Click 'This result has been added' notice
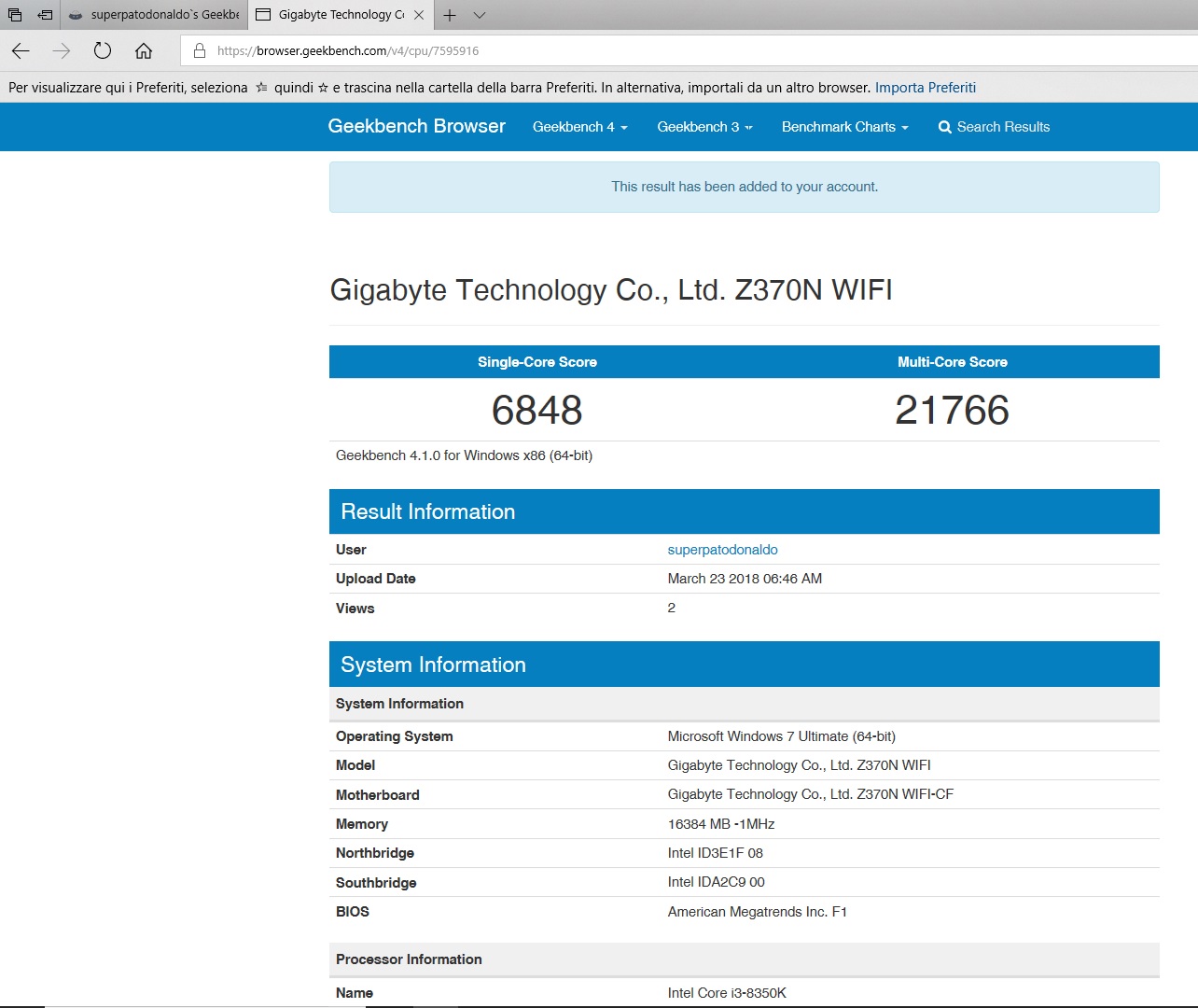This screenshot has height=1008, width=1198. 745,187
